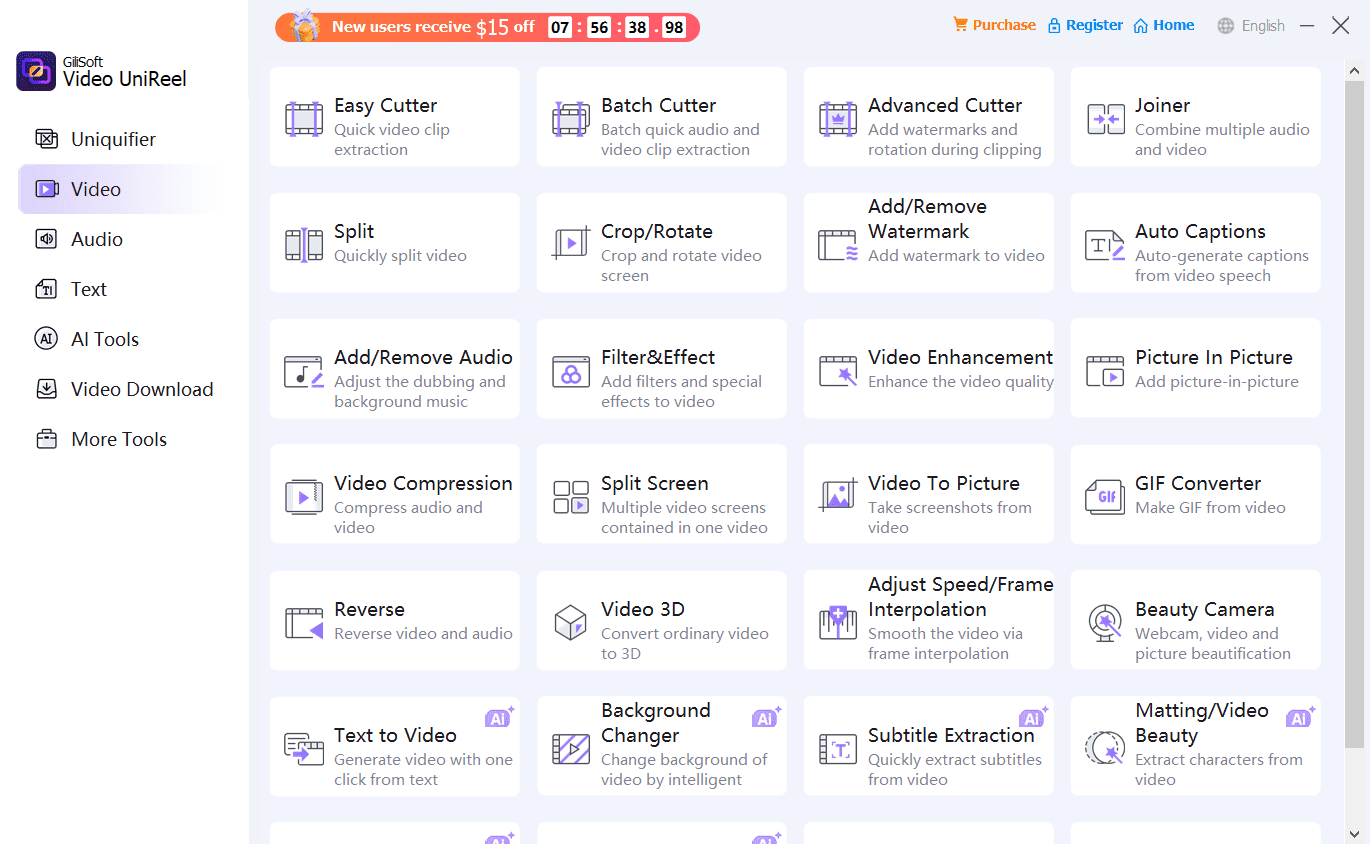This screenshot has width=1370, height=844.
Task: Open the Split Screen grid icon
Action: (571, 497)
